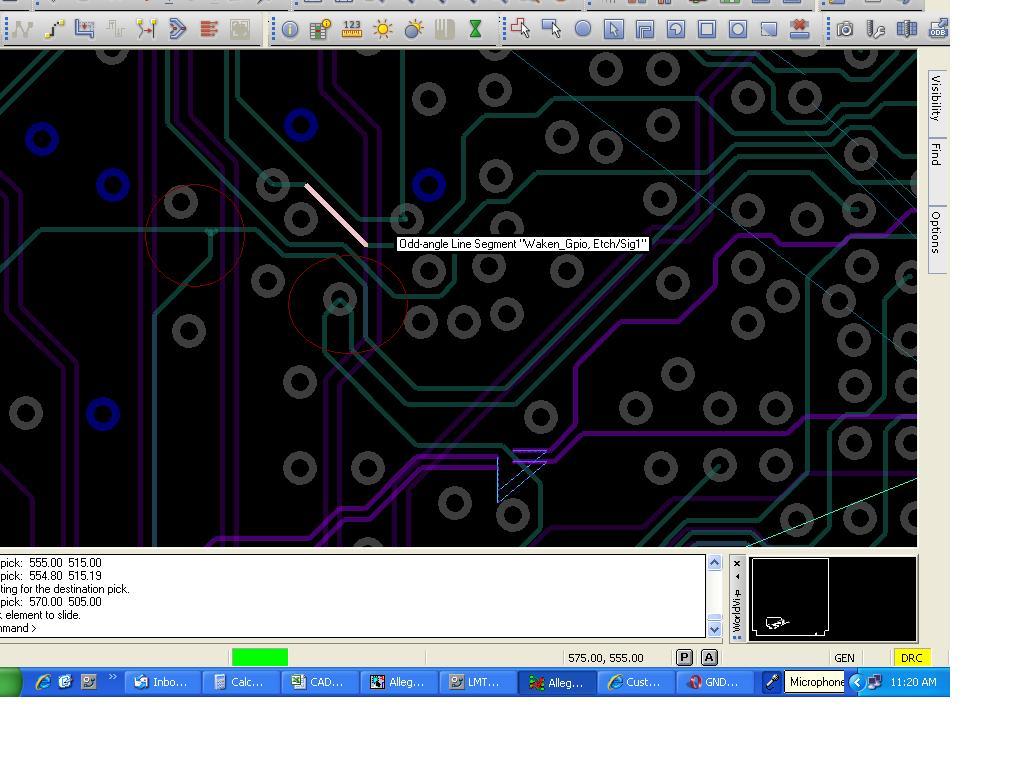Click the hourglass toolbar icon
1024x768 pixels.
476,30
